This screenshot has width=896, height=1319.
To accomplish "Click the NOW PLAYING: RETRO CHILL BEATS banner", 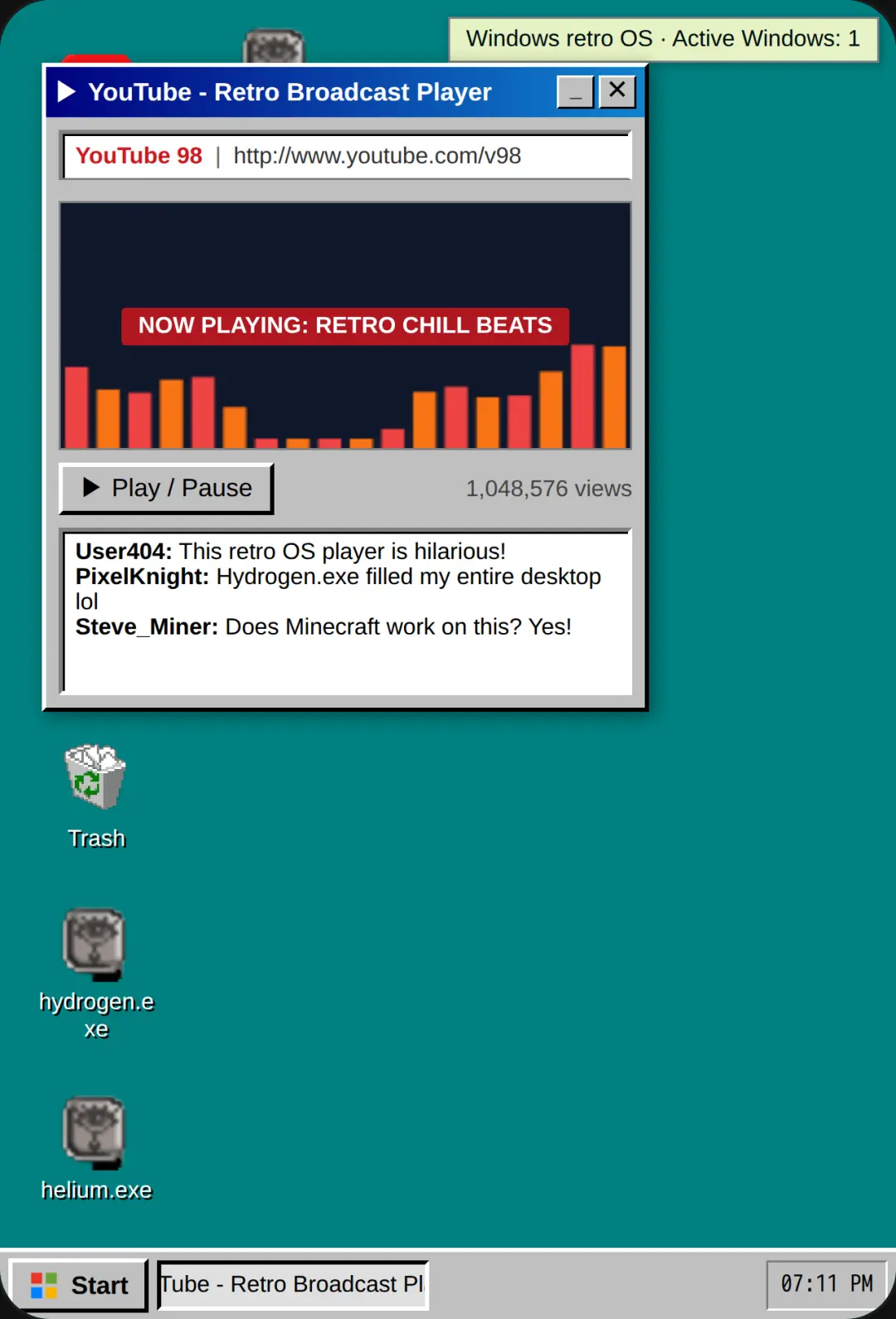I will click(x=345, y=325).
